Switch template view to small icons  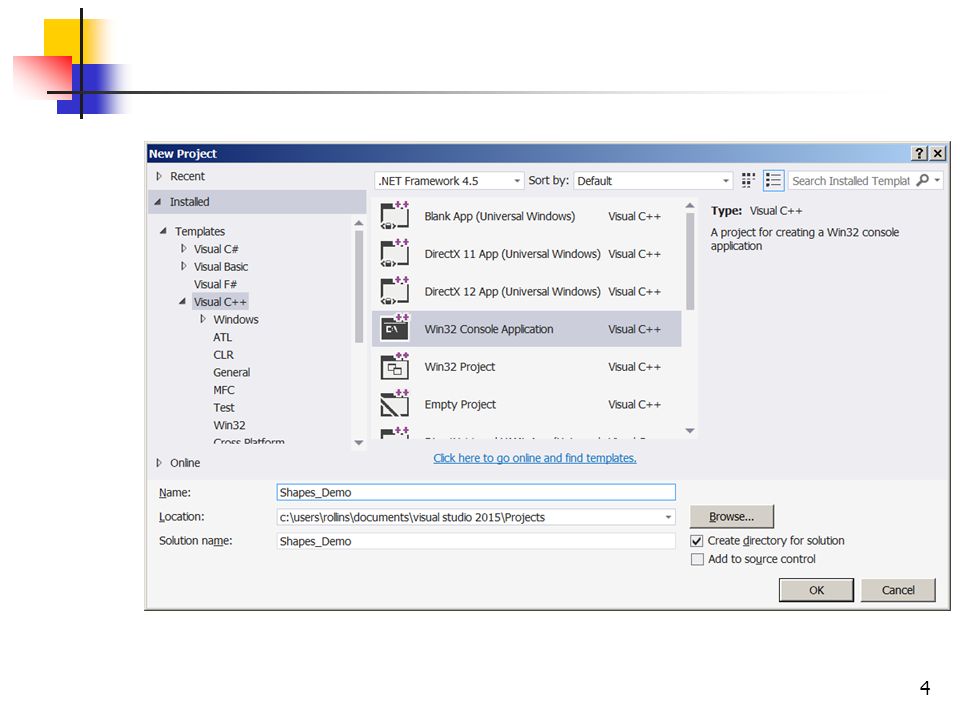tap(748, 181)
